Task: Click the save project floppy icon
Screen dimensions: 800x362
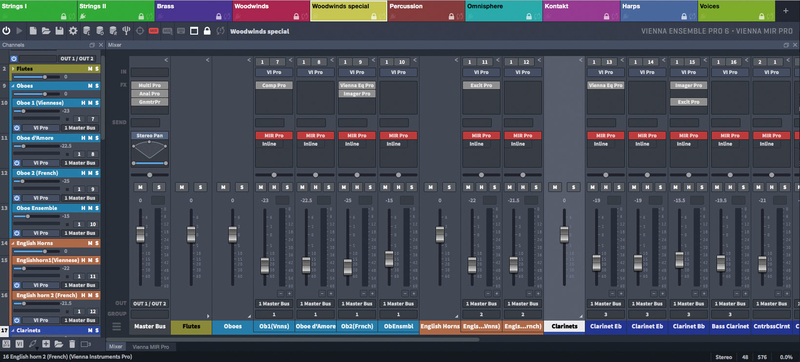Action: [60, 31]
